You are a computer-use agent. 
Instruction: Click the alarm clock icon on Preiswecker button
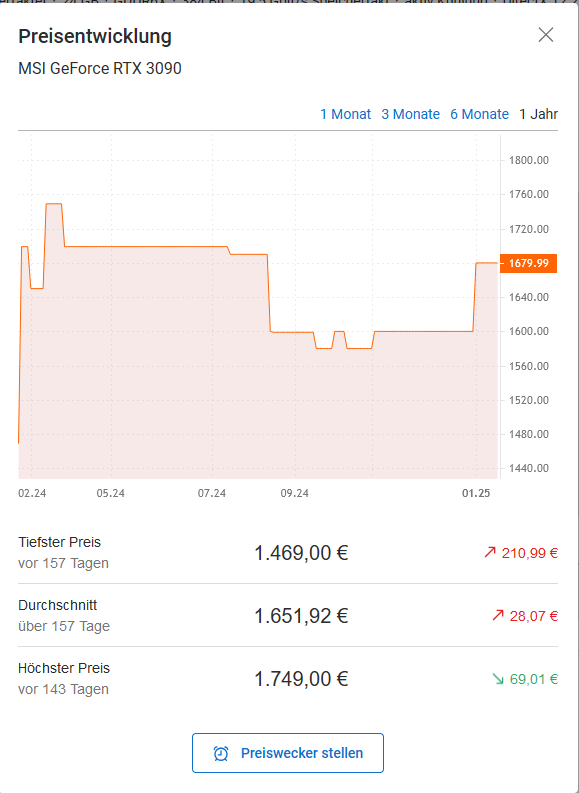[x=221, y=754]
